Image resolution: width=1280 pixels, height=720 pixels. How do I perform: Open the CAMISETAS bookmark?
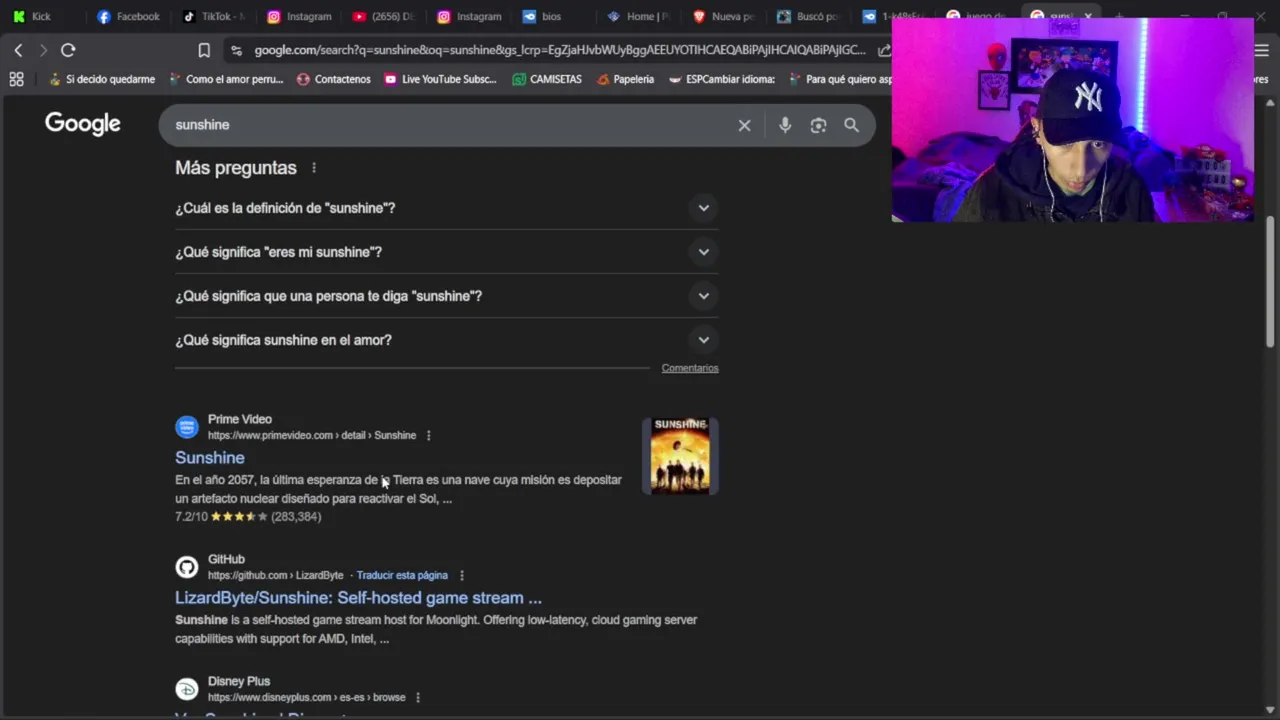(x=547, y=79)
